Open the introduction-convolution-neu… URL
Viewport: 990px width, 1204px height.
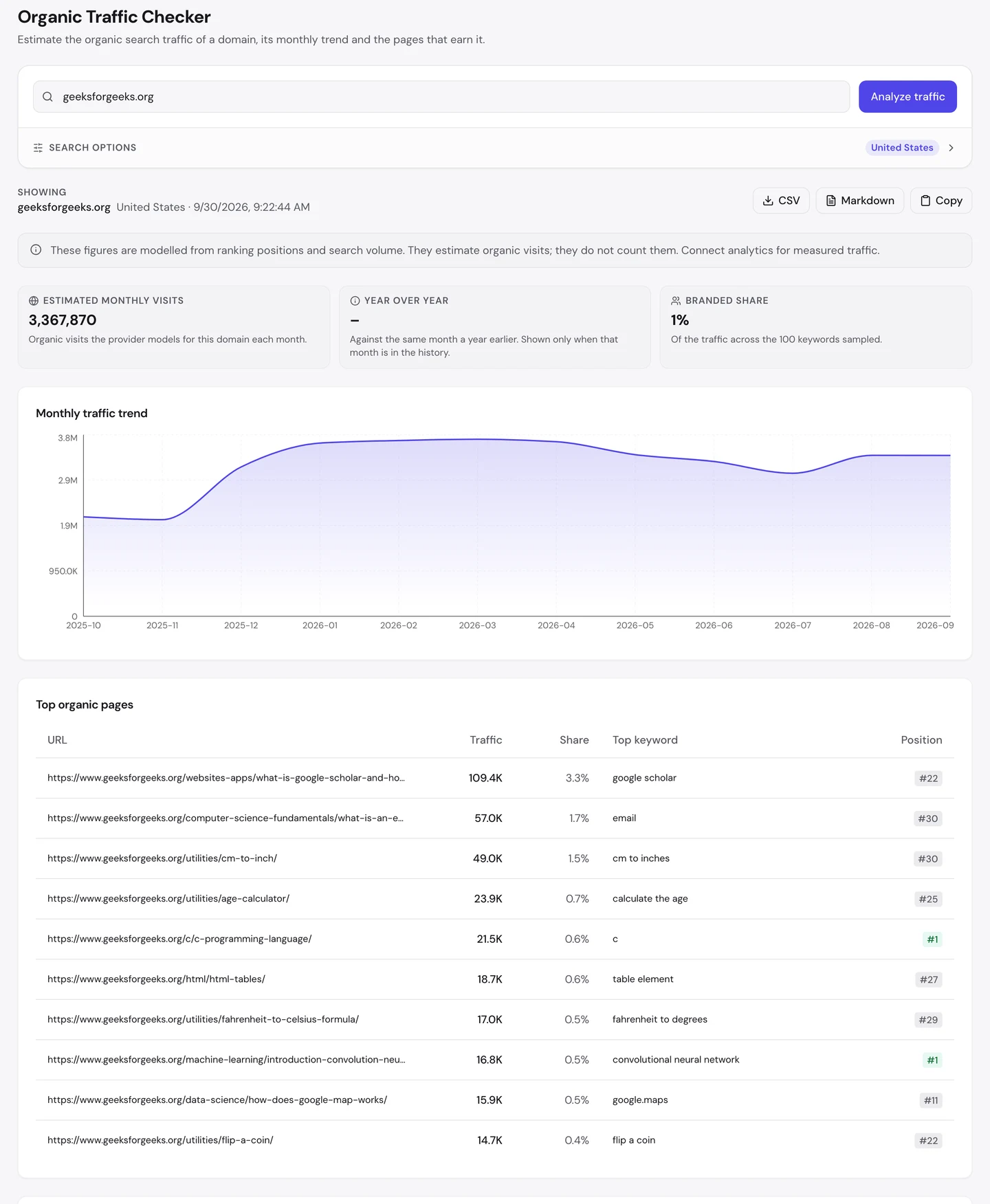coord(226,1060)
